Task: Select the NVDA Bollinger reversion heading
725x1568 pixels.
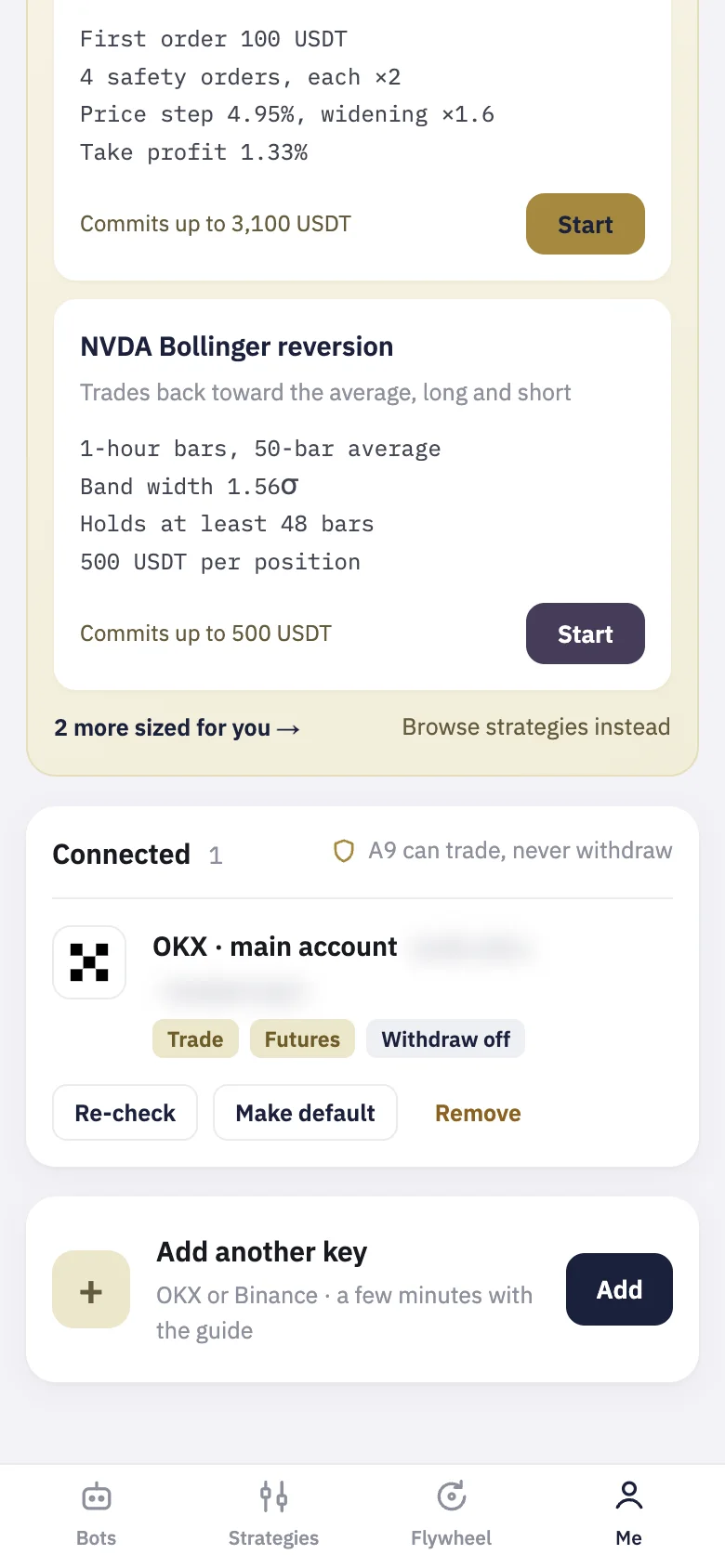Action: click(237, 346)
